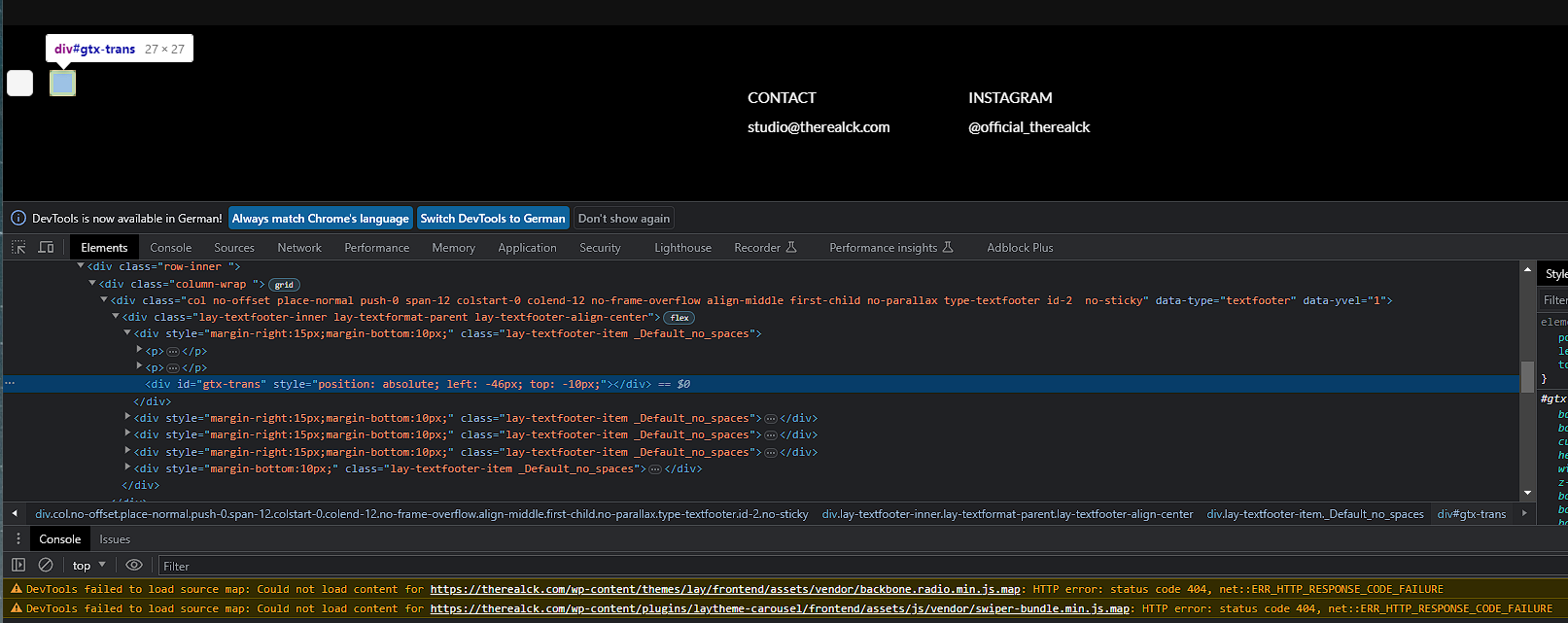This screenshot has height=623, width=1568.
Task: Show the console sidebar
Action: pos(18,565)
